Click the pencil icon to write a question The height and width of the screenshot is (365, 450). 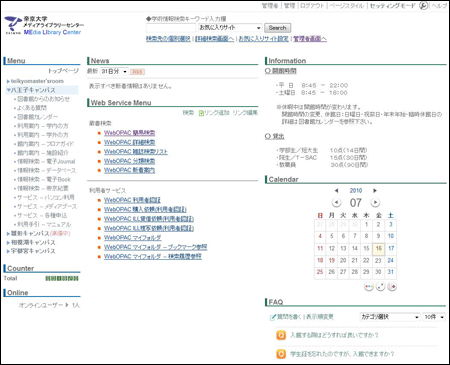point(273,317)
